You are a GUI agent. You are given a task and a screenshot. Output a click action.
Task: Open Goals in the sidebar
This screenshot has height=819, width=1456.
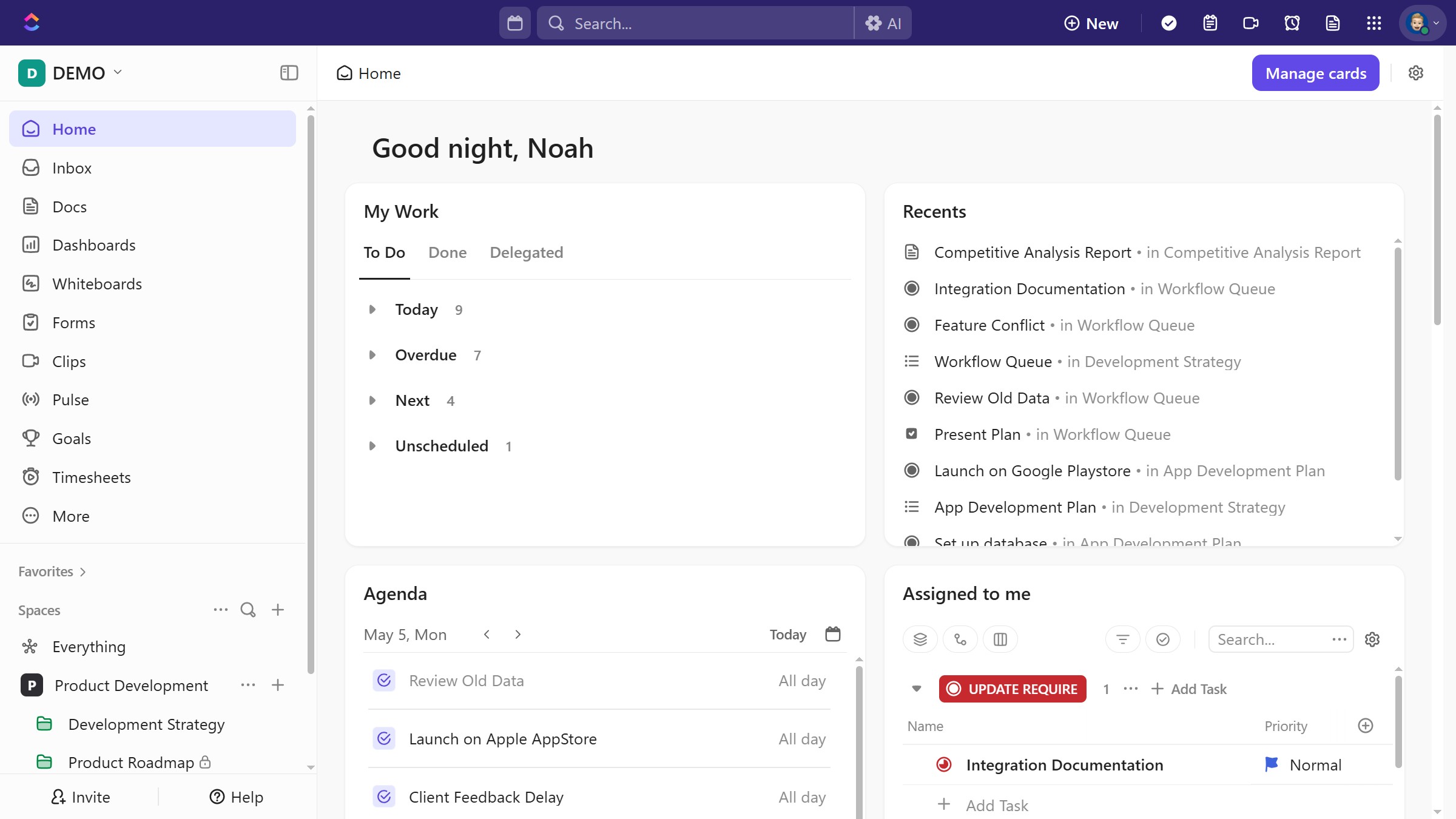point(152,439)
